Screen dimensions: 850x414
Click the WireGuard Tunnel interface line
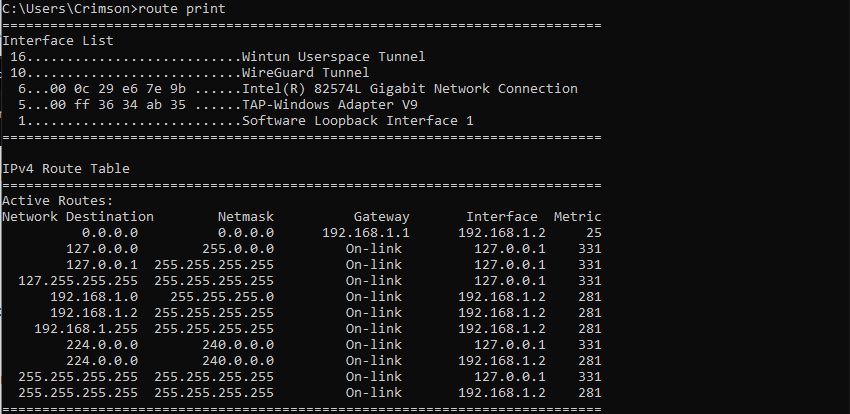(305, 73)
